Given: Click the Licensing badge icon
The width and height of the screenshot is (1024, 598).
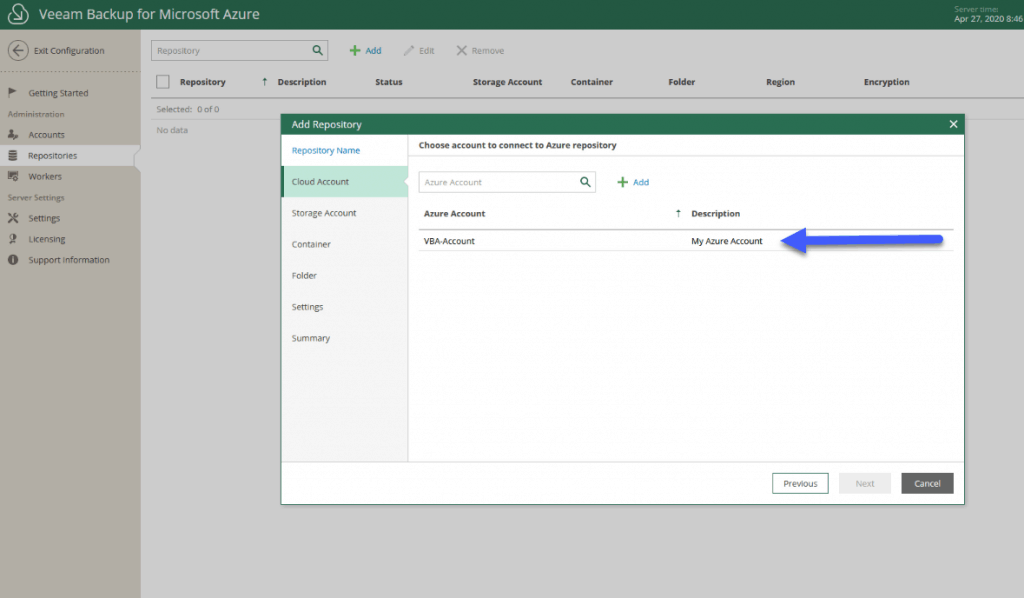Looking at the screenshot, I should (12, 239).
